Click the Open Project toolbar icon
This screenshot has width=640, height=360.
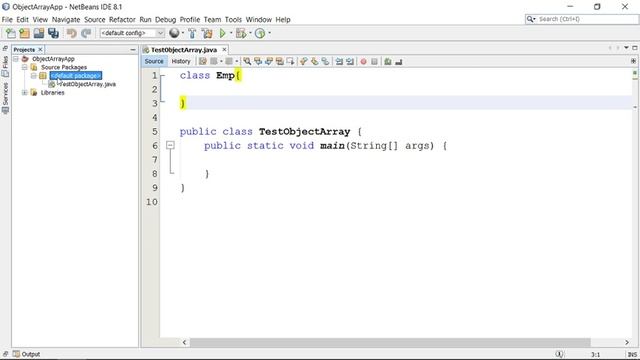tap(39, 33)
